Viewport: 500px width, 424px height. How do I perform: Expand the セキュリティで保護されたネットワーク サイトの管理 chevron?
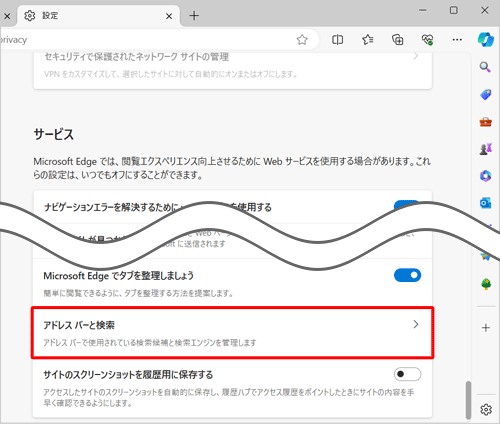click(x=415, y=56)
